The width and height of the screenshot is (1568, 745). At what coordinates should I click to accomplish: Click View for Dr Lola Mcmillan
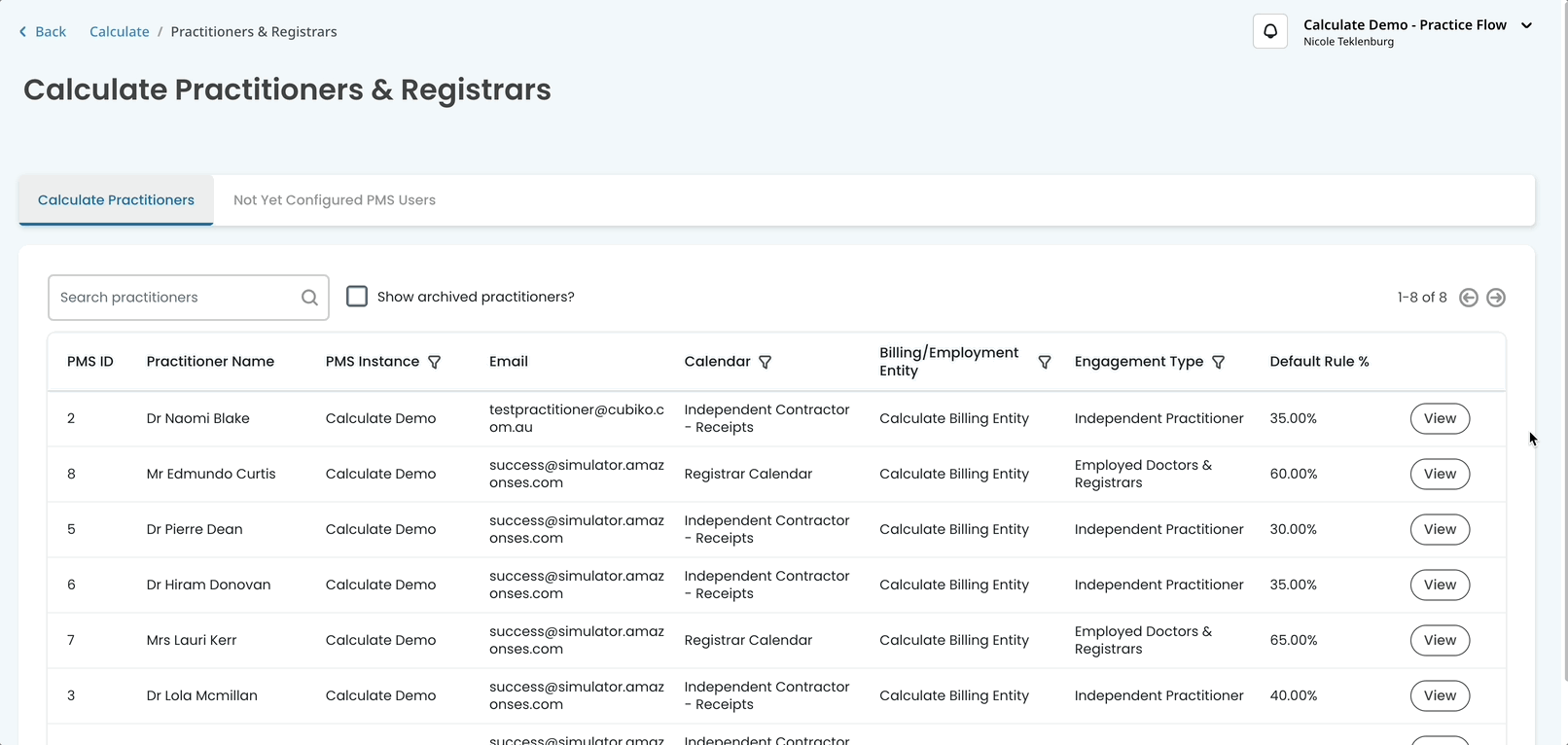click(x=1440, y=695)
